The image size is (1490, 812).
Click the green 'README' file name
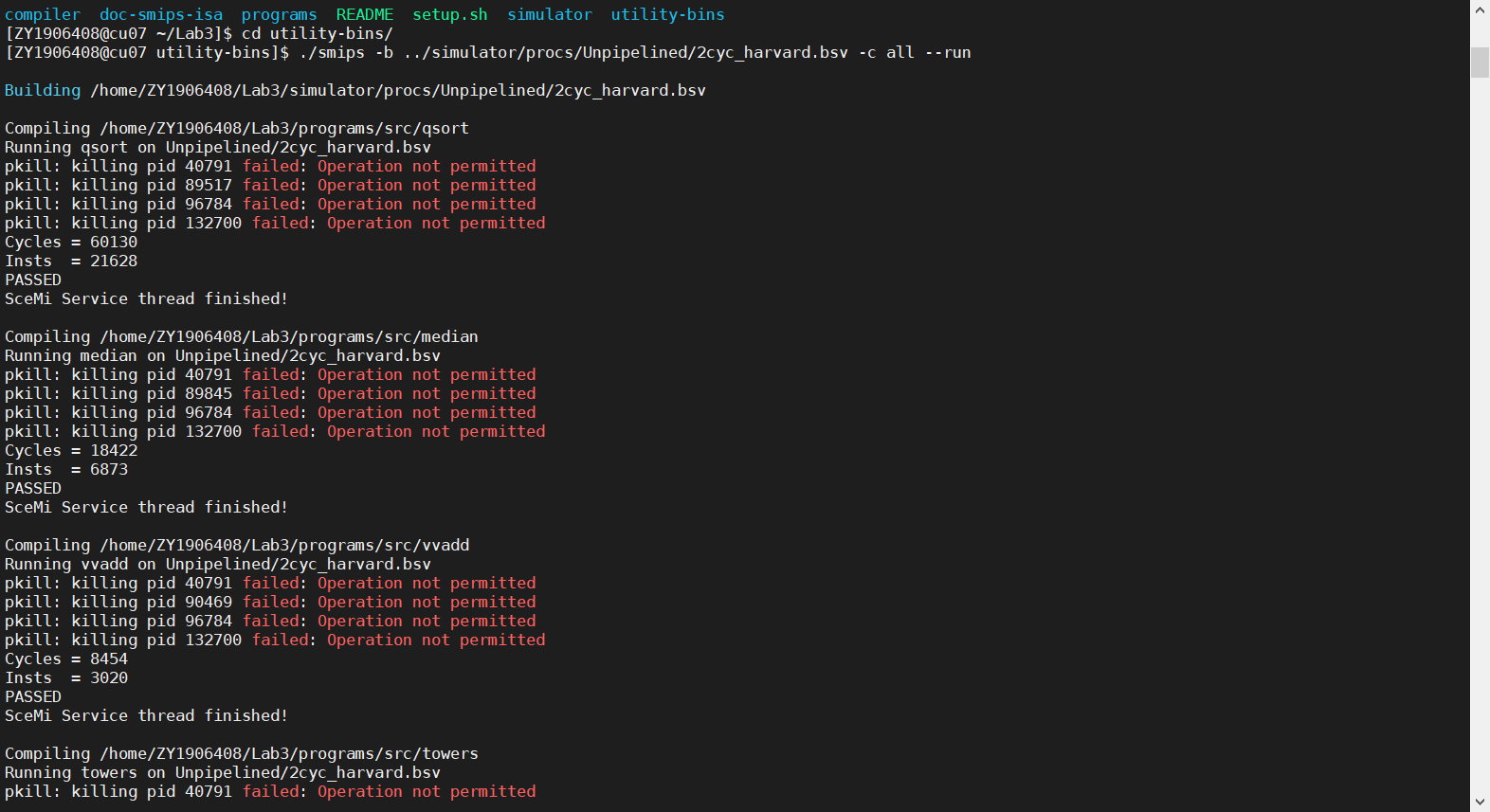[x=365, y=14]
